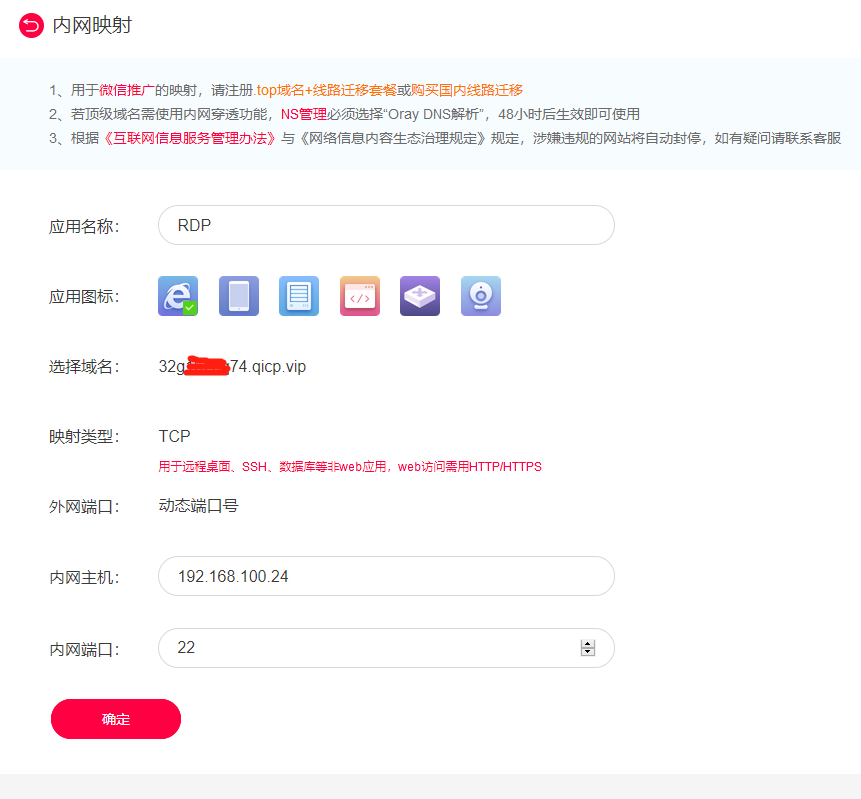Select the code window app icon
Image resolution: width=861 pixels, height=799 pixels.
(360, 296)
